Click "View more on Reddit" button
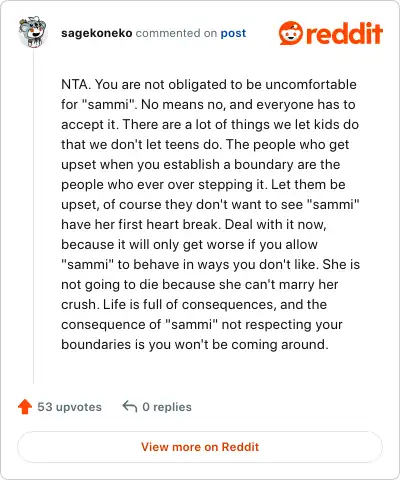This screenshot has width=400, height=480. 200,447
